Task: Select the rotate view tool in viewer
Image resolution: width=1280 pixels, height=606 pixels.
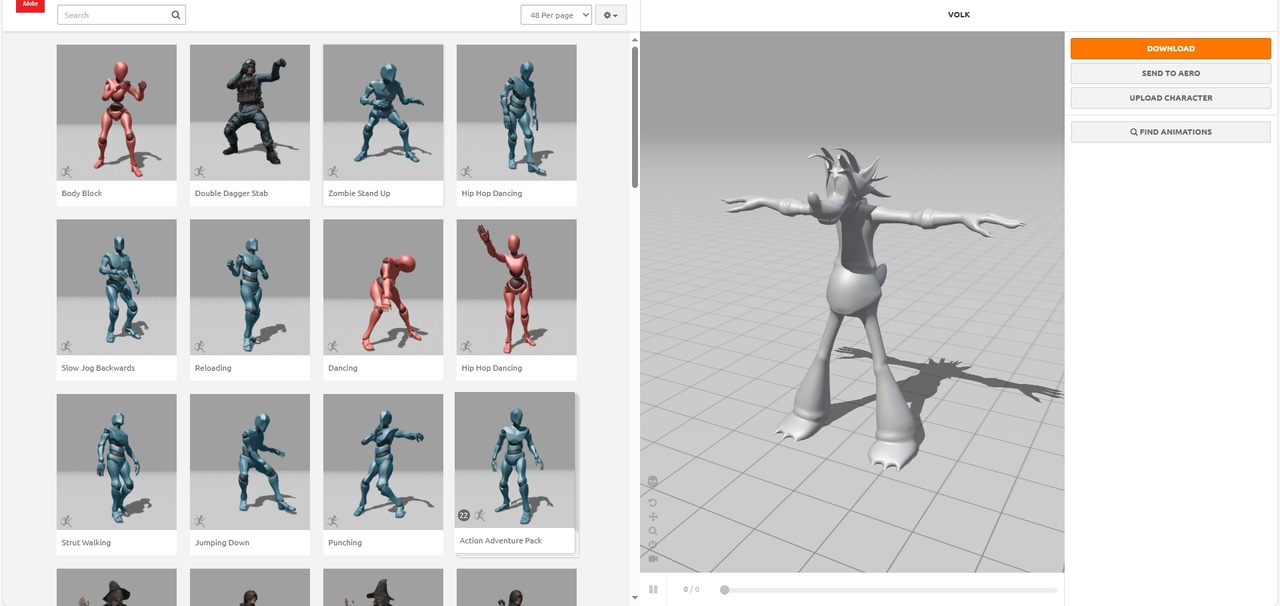Action: click(x=653, y=503)
